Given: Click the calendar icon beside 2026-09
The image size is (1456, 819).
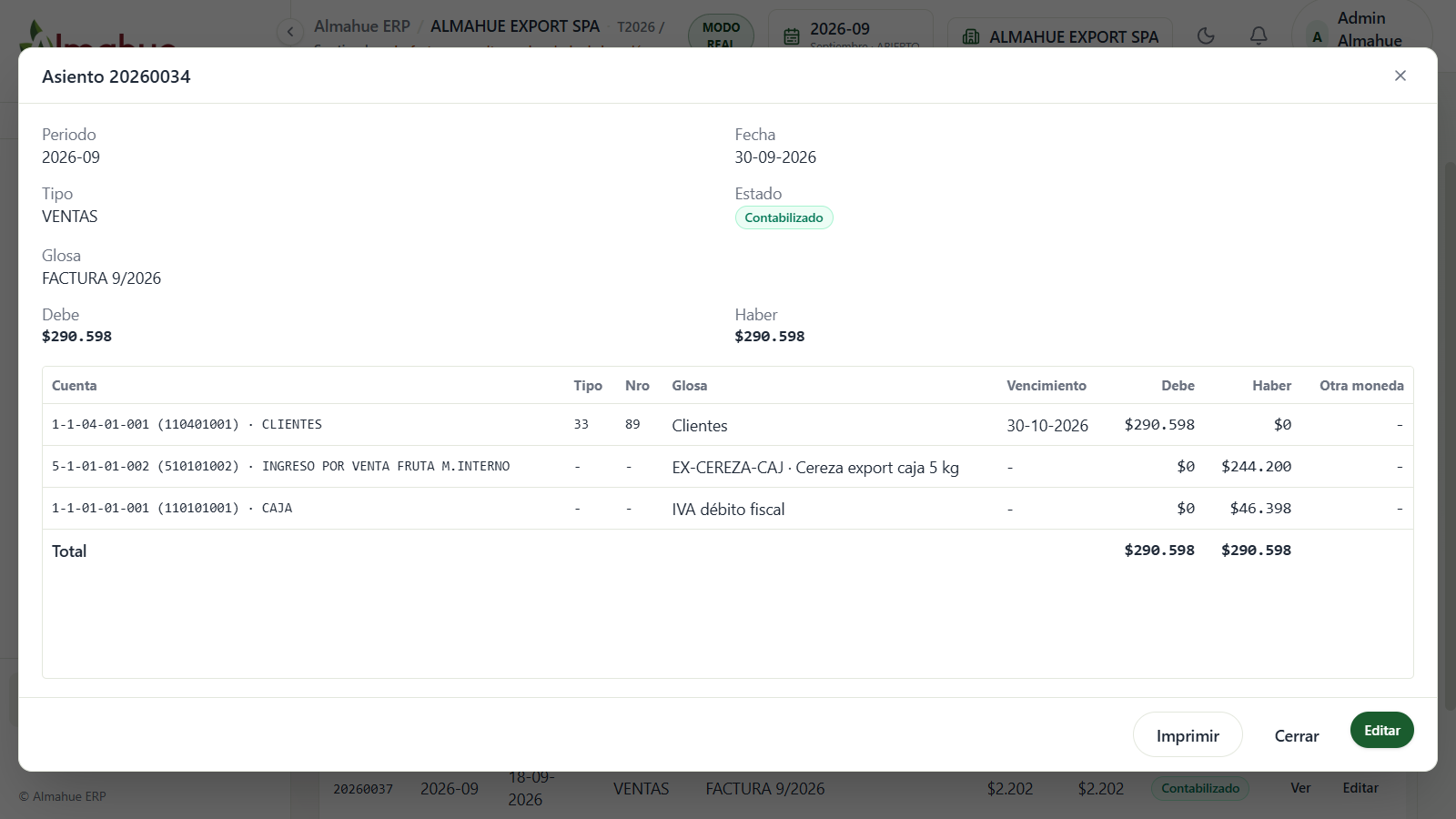Looking at the screenshot, I should tap(792, 36).
